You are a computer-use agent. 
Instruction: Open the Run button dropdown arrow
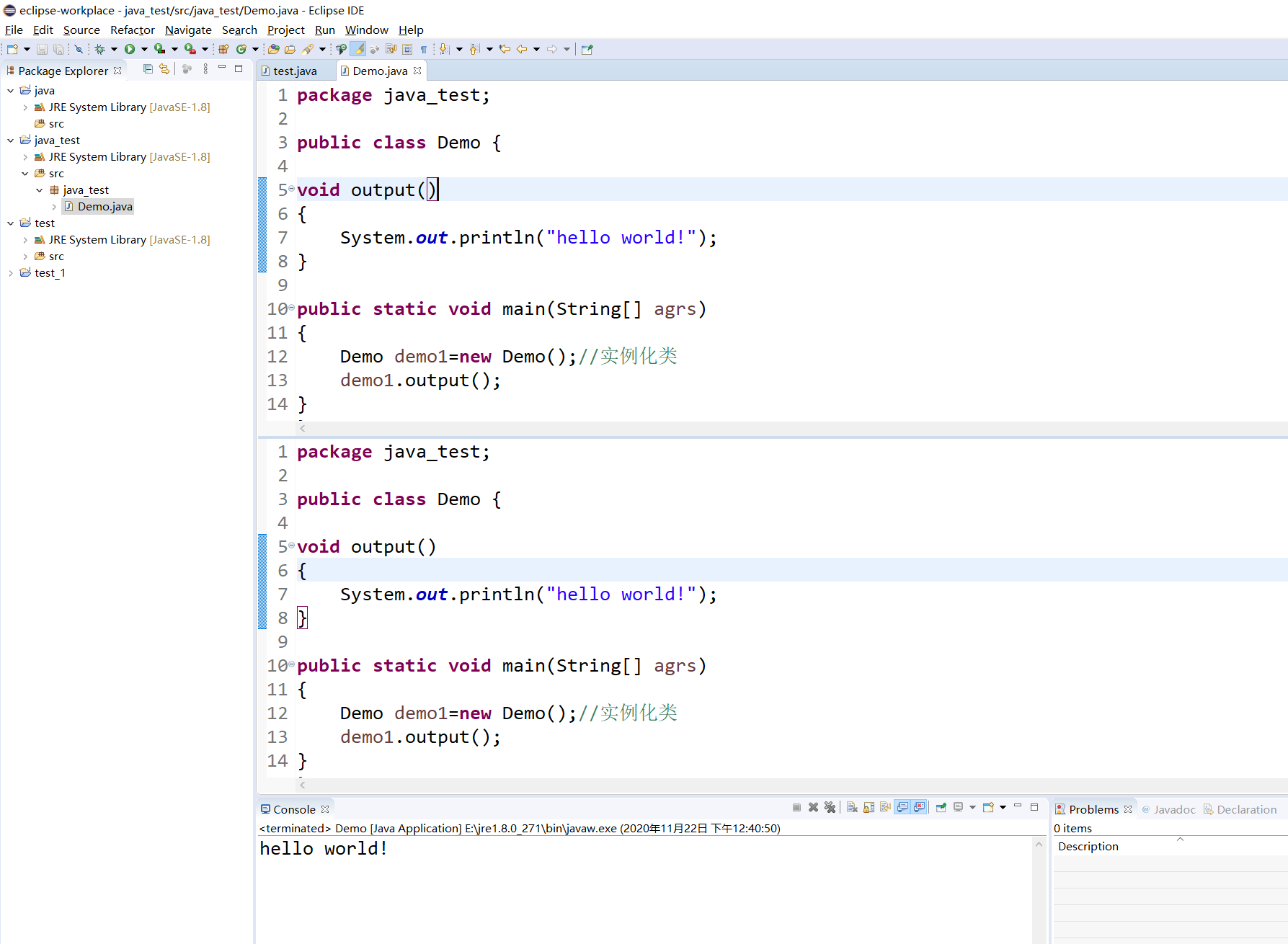coord(144,49)
